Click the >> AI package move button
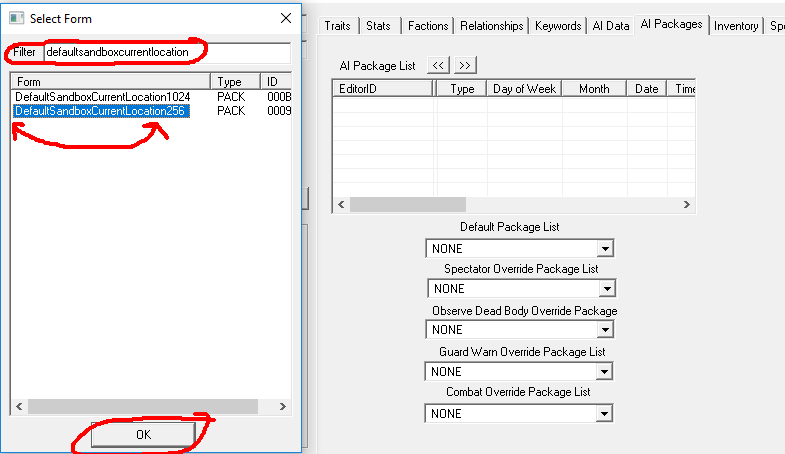 [465, 66]
